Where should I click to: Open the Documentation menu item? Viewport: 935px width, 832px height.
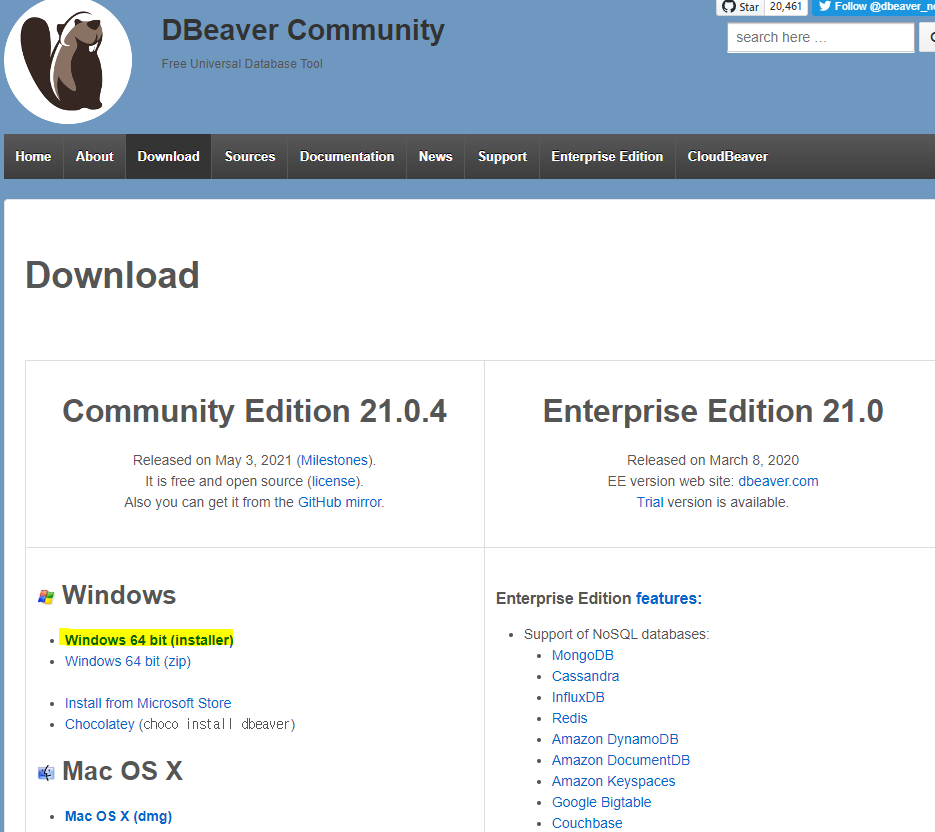[x=347, y=156]
